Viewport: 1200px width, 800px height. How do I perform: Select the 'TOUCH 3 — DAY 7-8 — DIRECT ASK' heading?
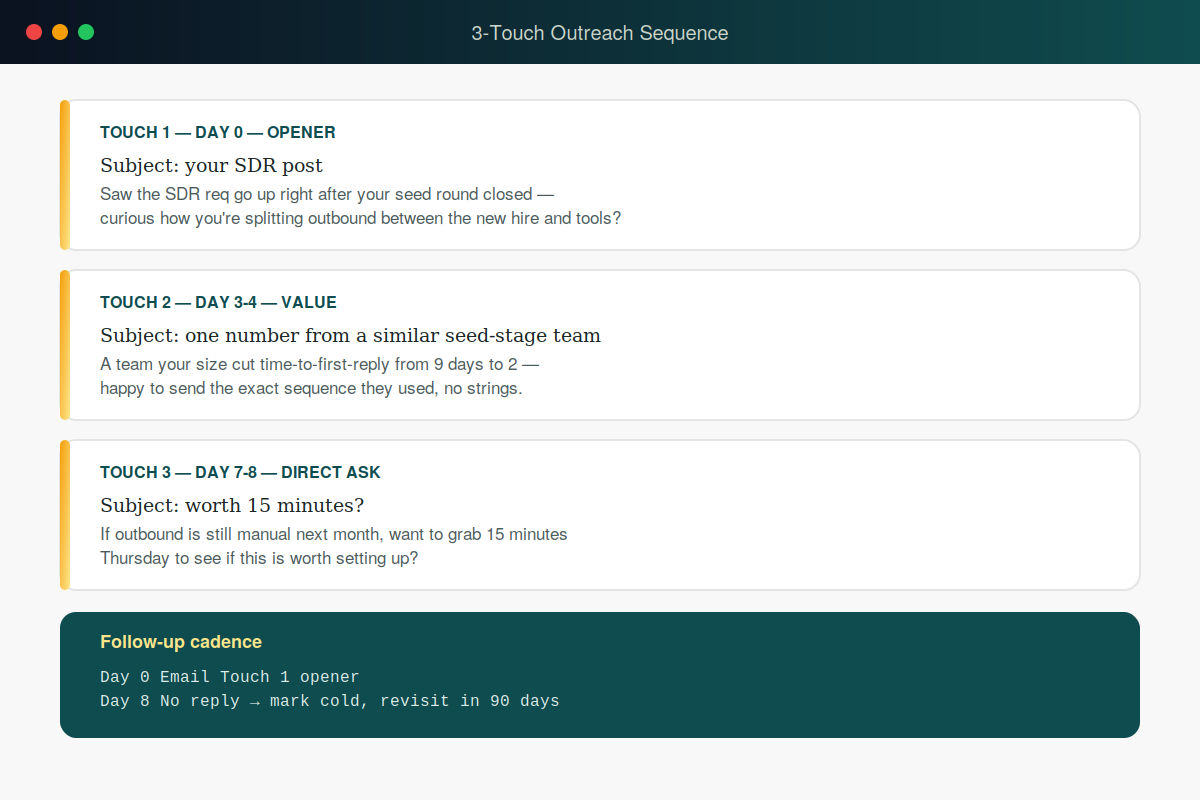(240, 472)
